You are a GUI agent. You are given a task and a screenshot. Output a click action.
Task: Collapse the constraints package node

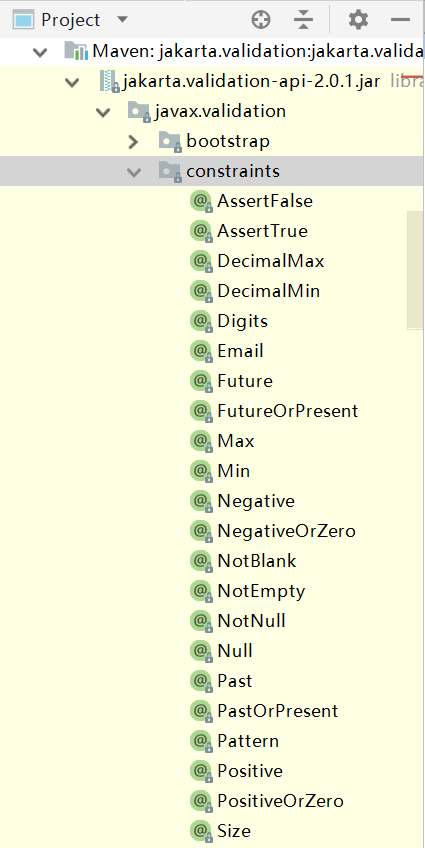pos(133,172)
